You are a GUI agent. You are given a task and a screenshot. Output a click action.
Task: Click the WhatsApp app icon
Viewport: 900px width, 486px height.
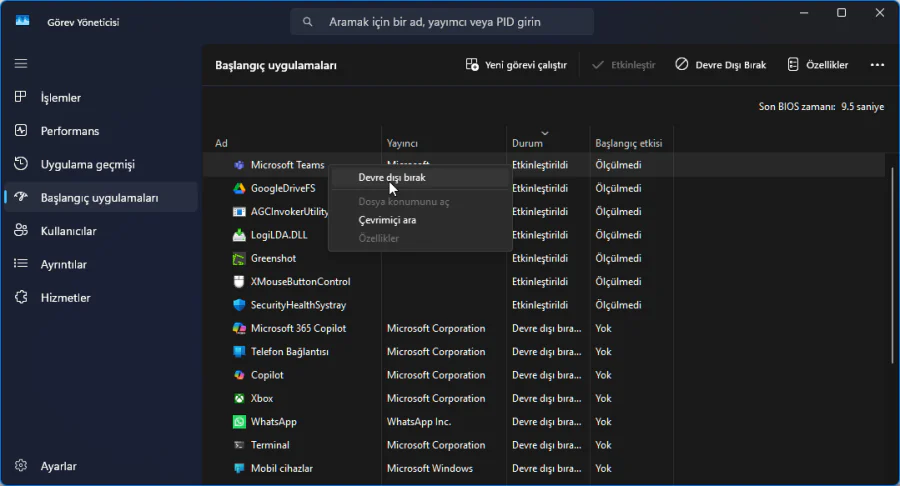pyautogui.click(x=239, y=422)
